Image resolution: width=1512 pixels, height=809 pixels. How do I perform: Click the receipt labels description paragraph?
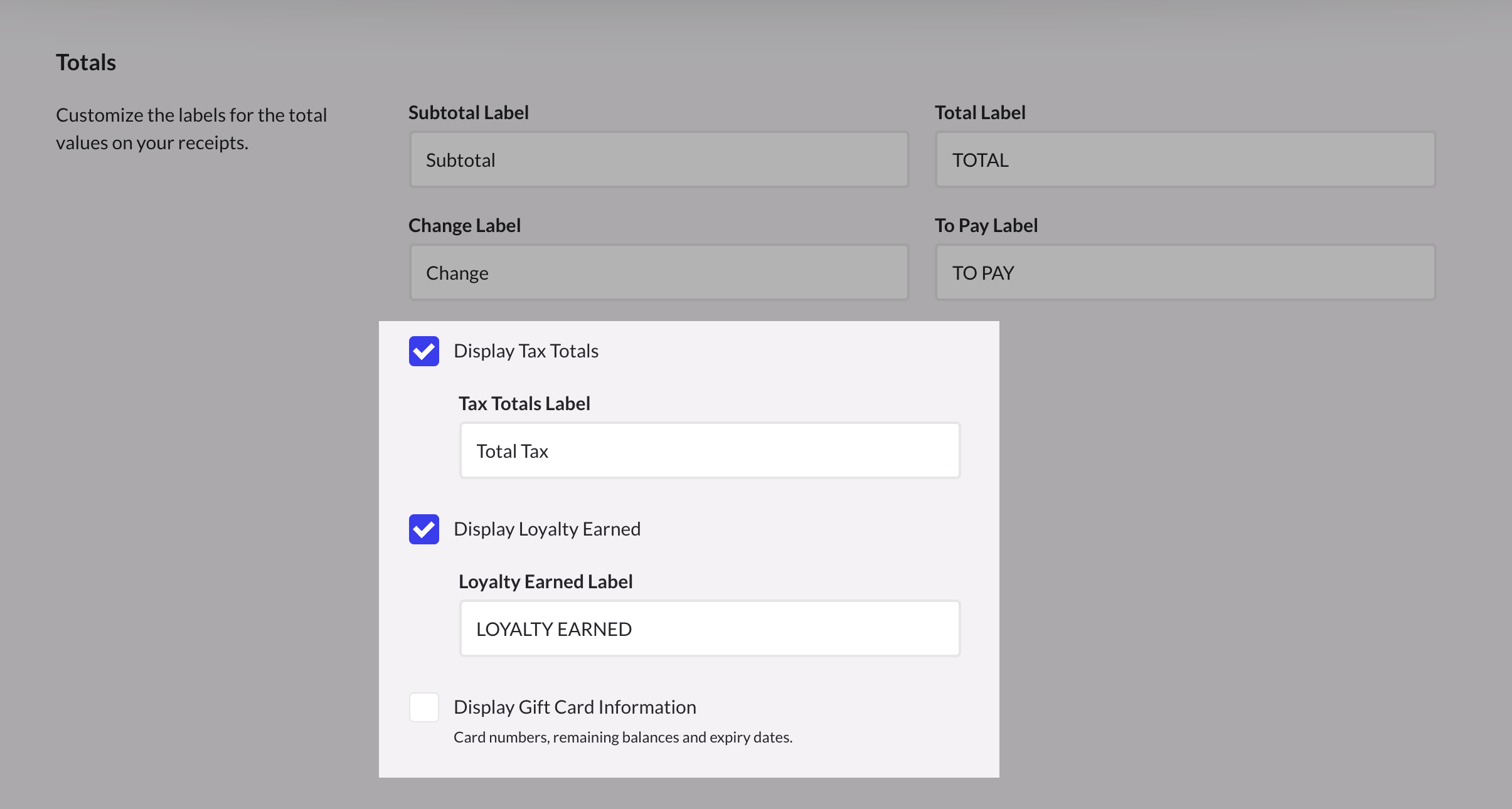191,129
